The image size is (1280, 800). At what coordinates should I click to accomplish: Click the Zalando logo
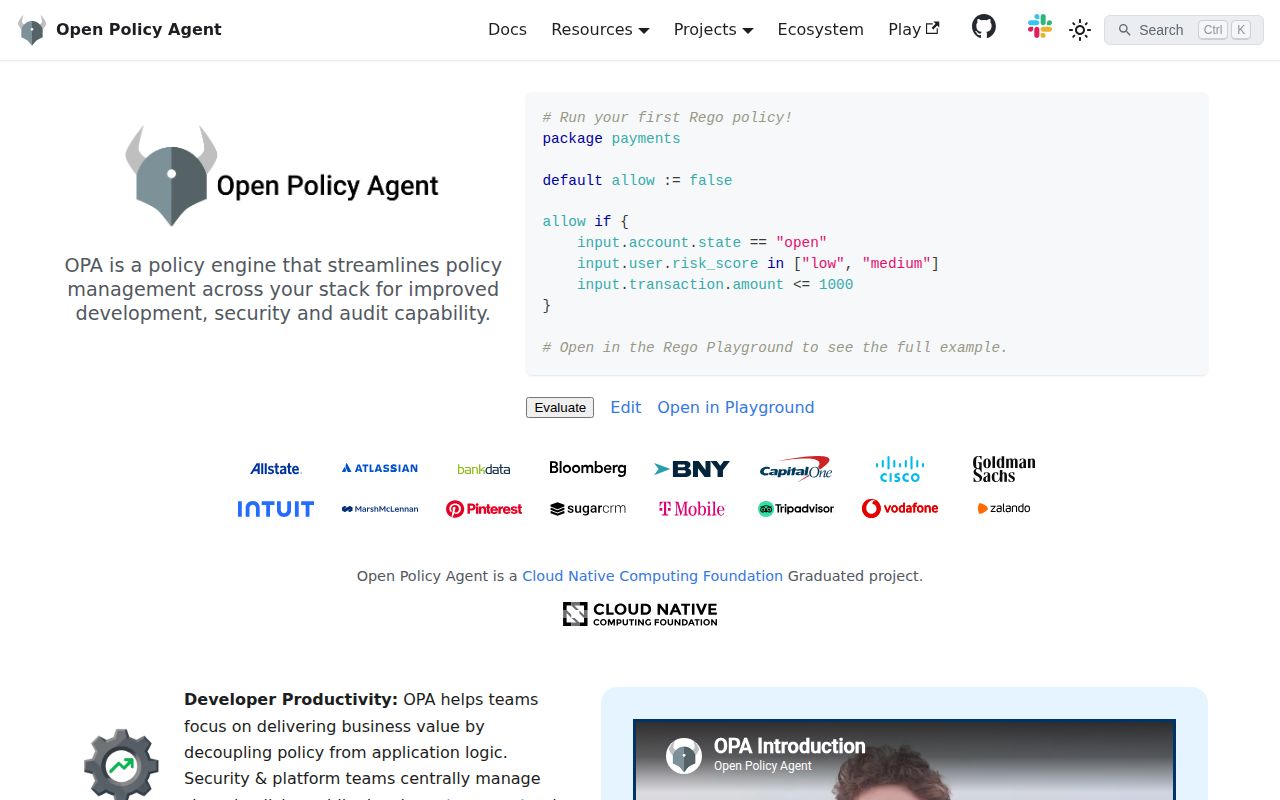click(x=1004, y=508)
